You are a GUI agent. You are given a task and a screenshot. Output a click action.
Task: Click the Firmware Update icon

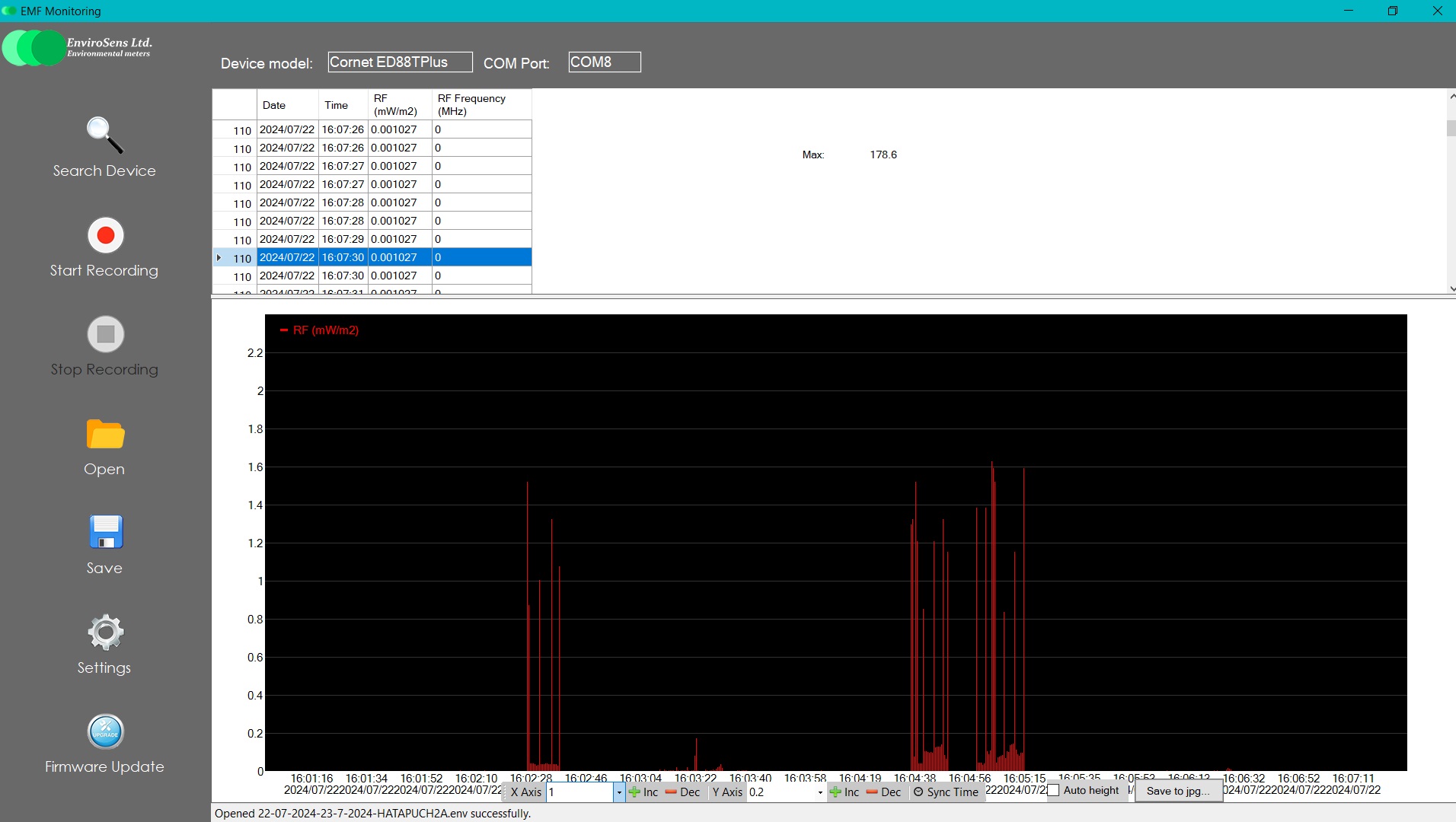point(106,731)
